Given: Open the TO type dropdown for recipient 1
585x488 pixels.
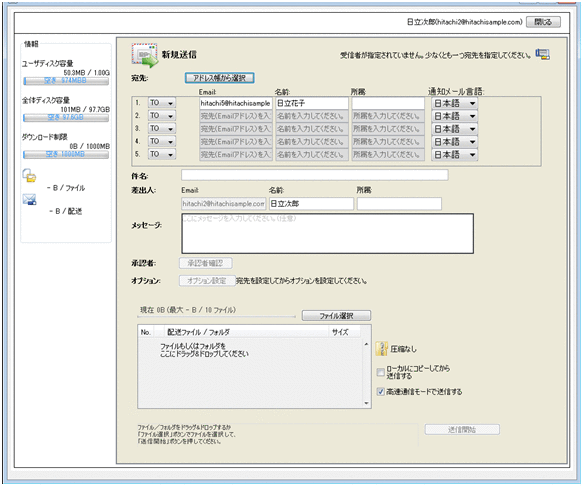Looking at the screenshot, I should click(x=162, y=103).
